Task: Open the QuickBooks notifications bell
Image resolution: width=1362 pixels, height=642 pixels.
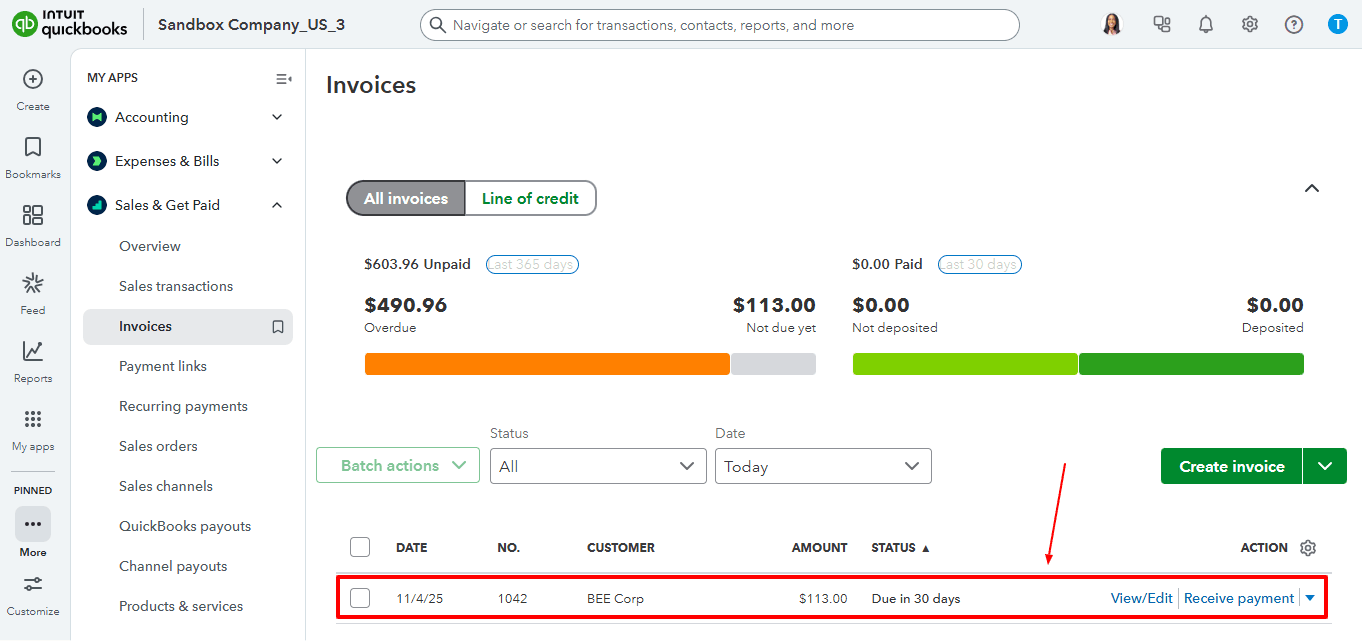Action: pyautogui.click(x=1205, y=23)
